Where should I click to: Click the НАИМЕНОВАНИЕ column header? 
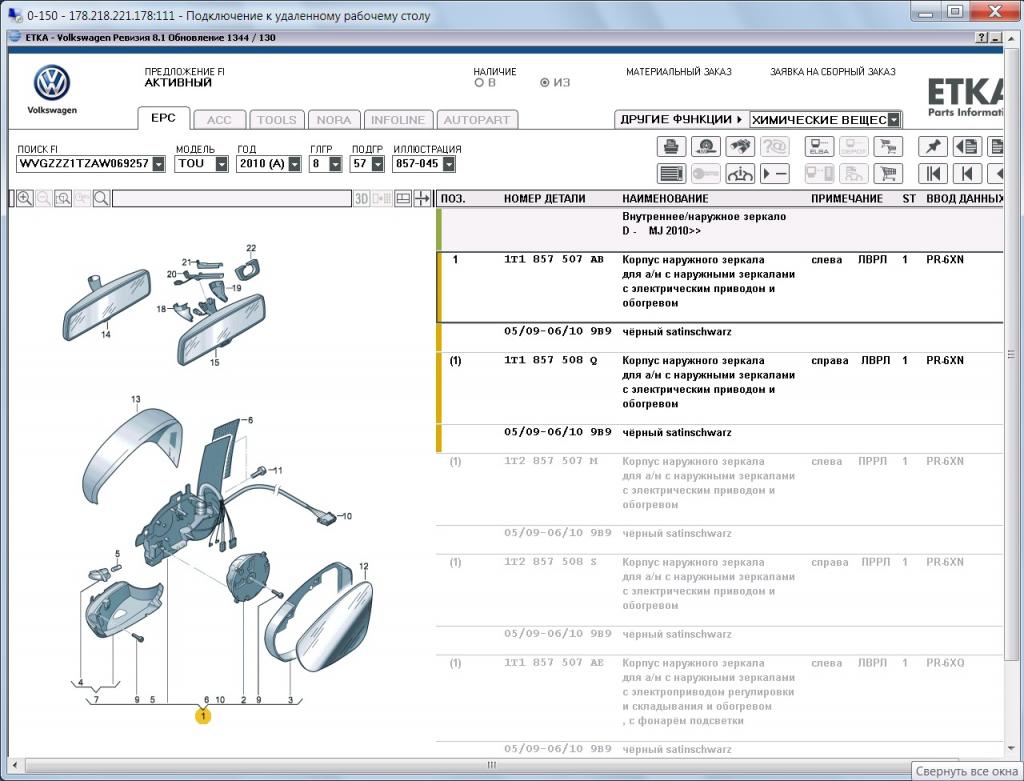(665, 199)
